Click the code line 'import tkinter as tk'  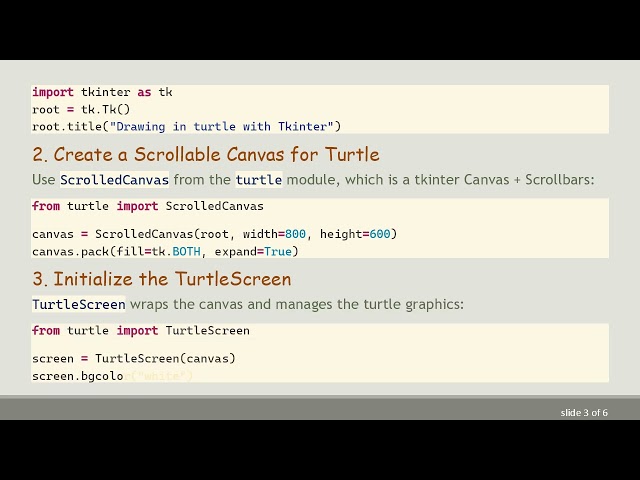pos(102,92)
